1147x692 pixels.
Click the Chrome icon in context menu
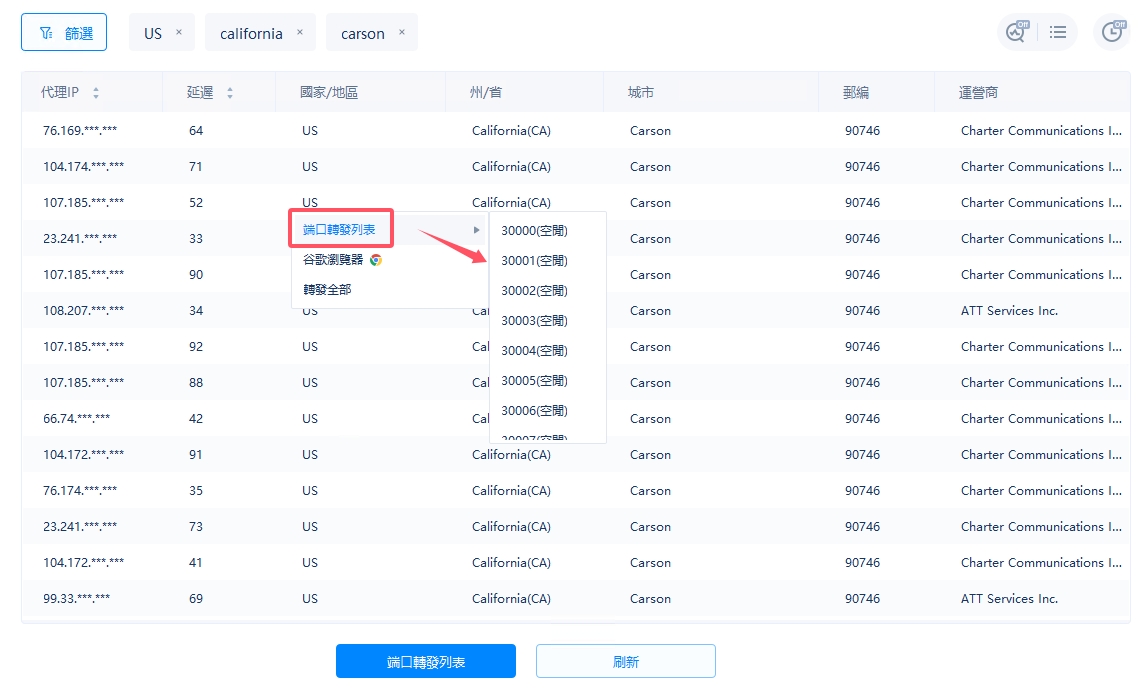click(x=376, y=260)
